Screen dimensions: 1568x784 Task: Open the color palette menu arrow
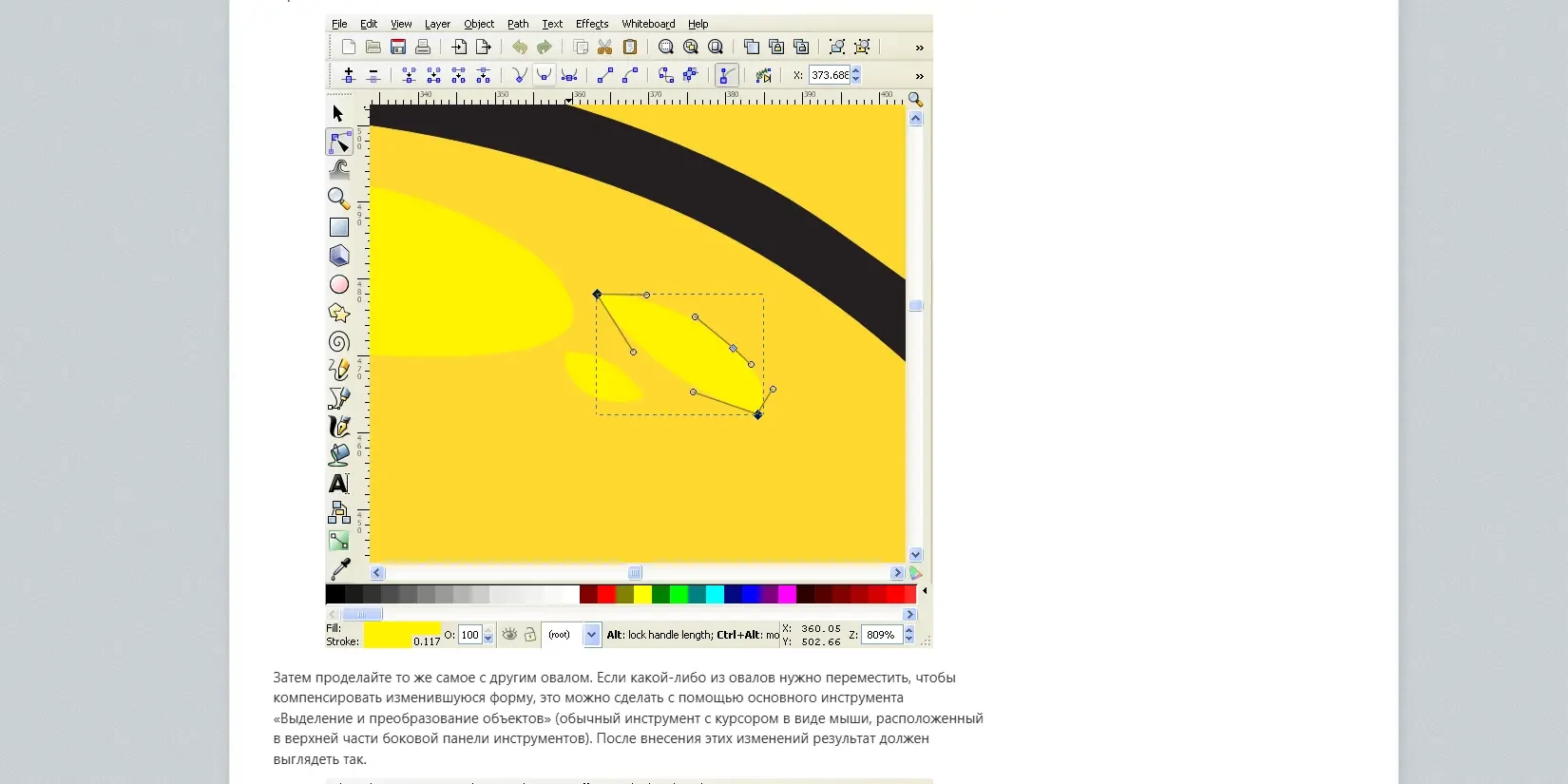(x=925, y=591)
